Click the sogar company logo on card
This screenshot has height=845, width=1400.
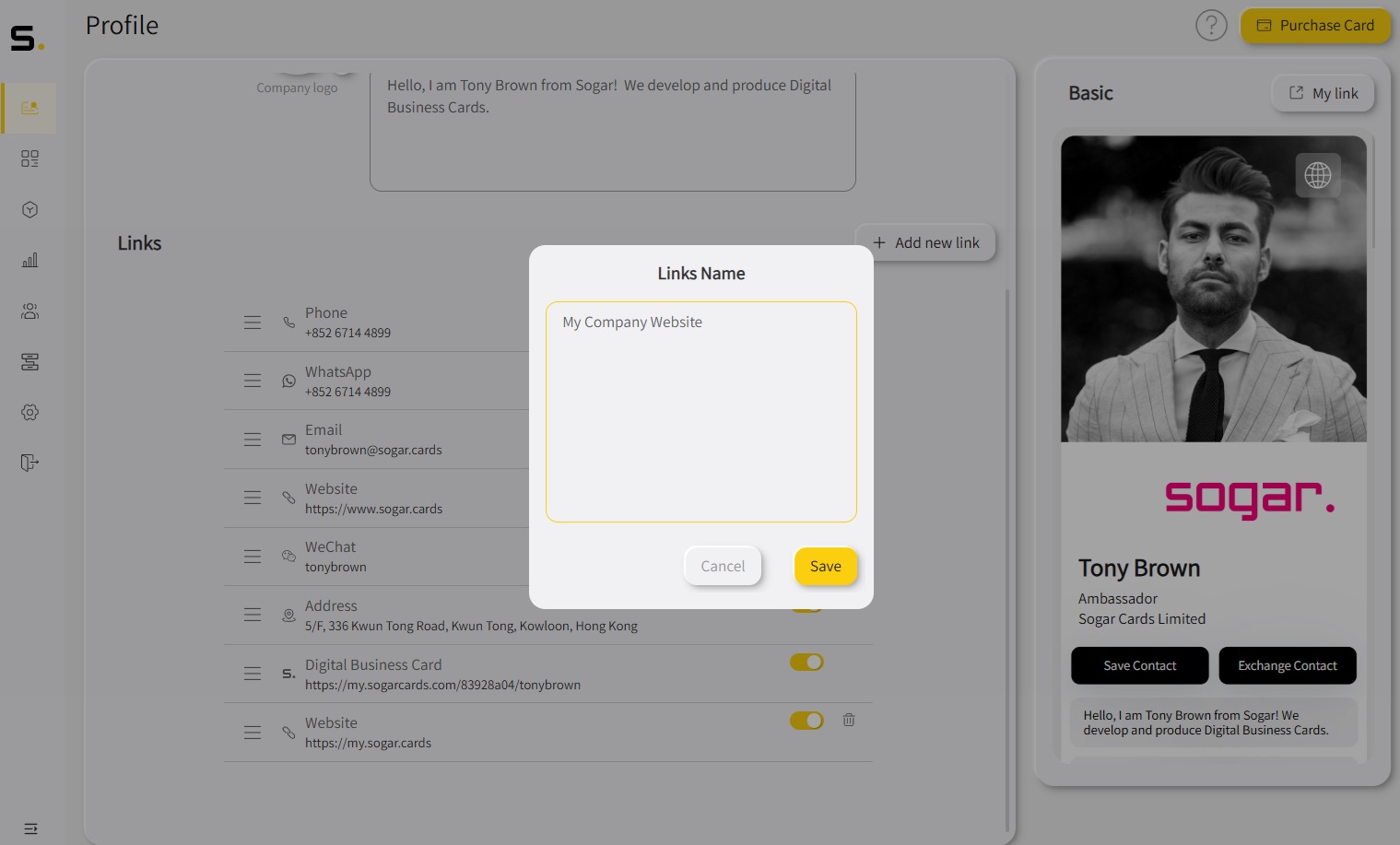coord(1249,499)
